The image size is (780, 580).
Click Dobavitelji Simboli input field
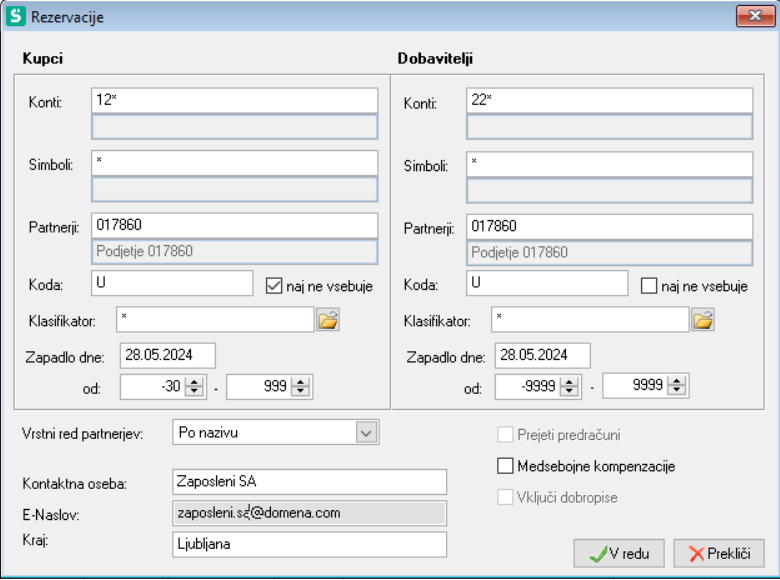609,164
